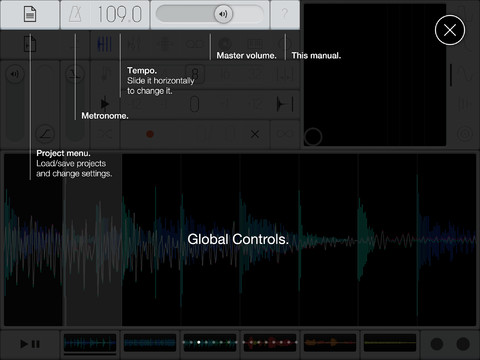
Task: Click the master volume slider knob
Action: 223,14
